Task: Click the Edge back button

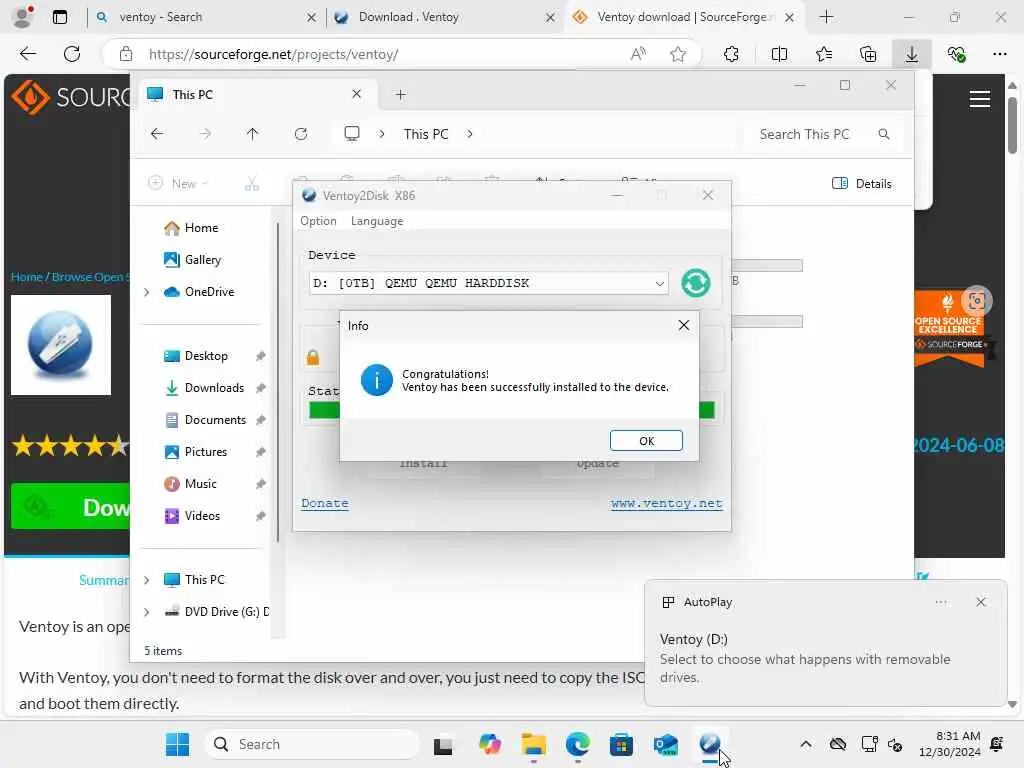Action: 27,54
